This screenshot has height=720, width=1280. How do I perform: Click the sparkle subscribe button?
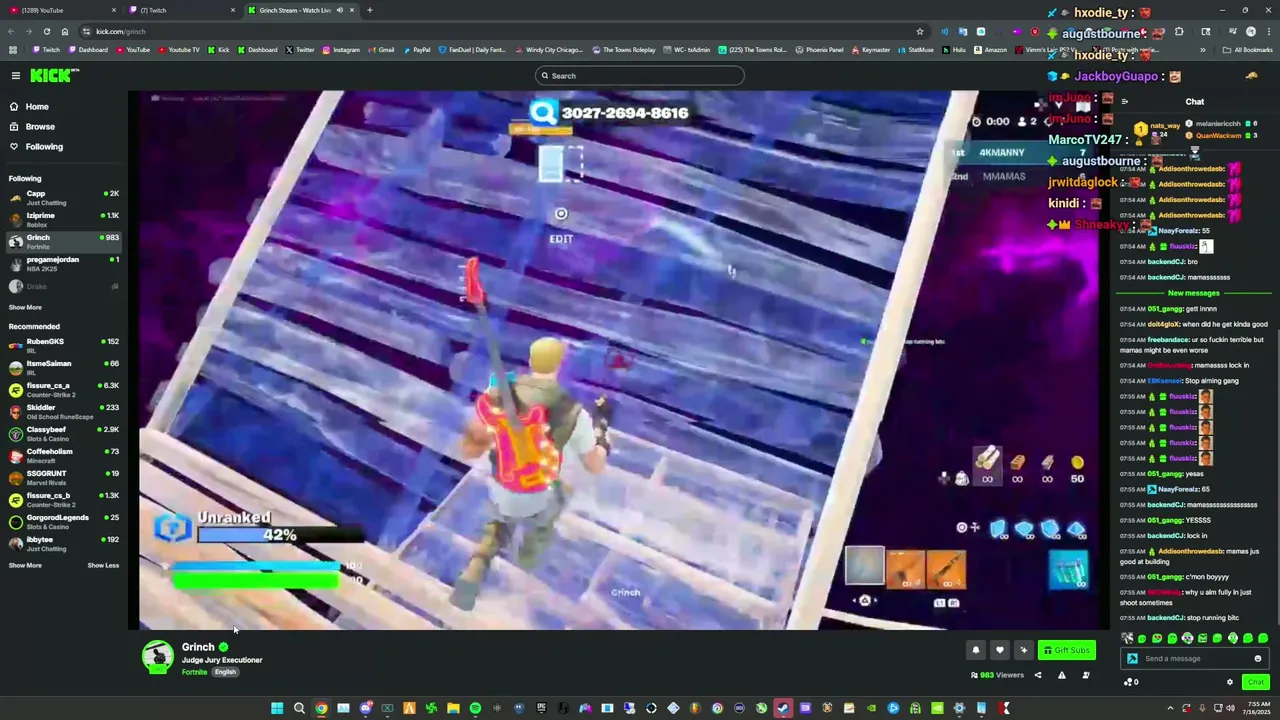click(x=1023, y=650)
